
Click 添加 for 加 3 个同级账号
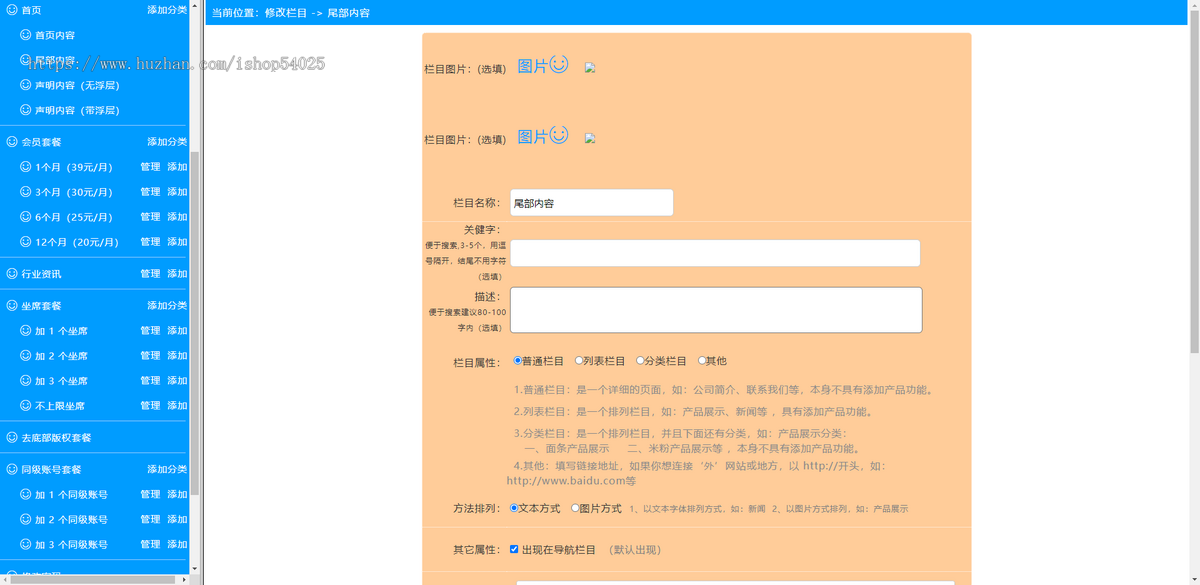[x=177, y=545]
